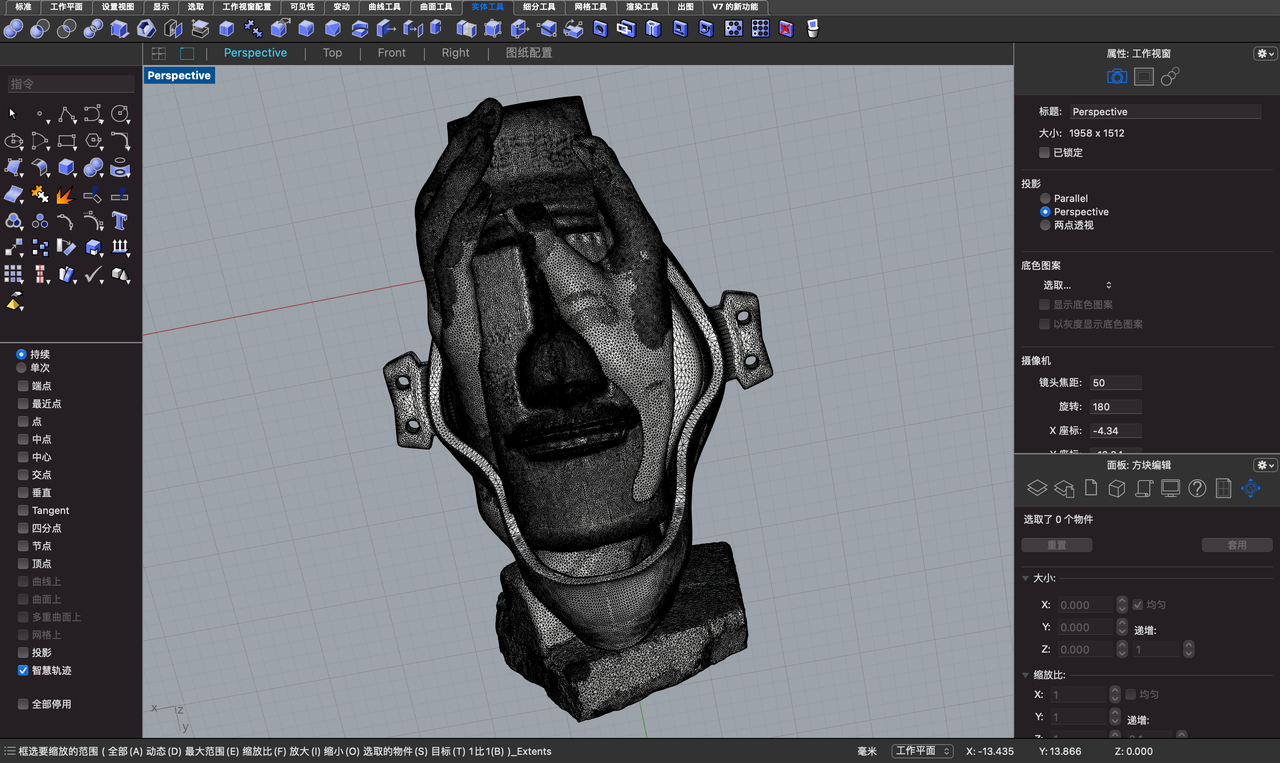Image resolution: width=1280 pixels, height=763 pixels.
Task: Open the V7 的新功能 toolbar tab
Action: click(735, 6)
